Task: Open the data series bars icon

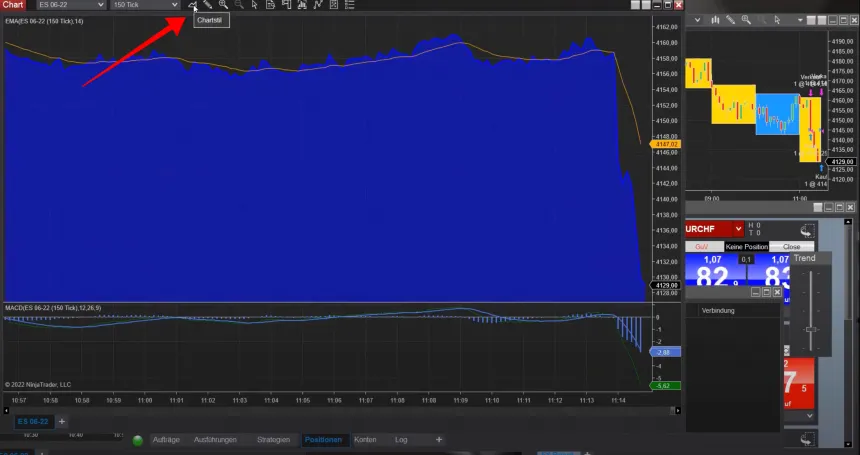Action: [x=302, y=5]
